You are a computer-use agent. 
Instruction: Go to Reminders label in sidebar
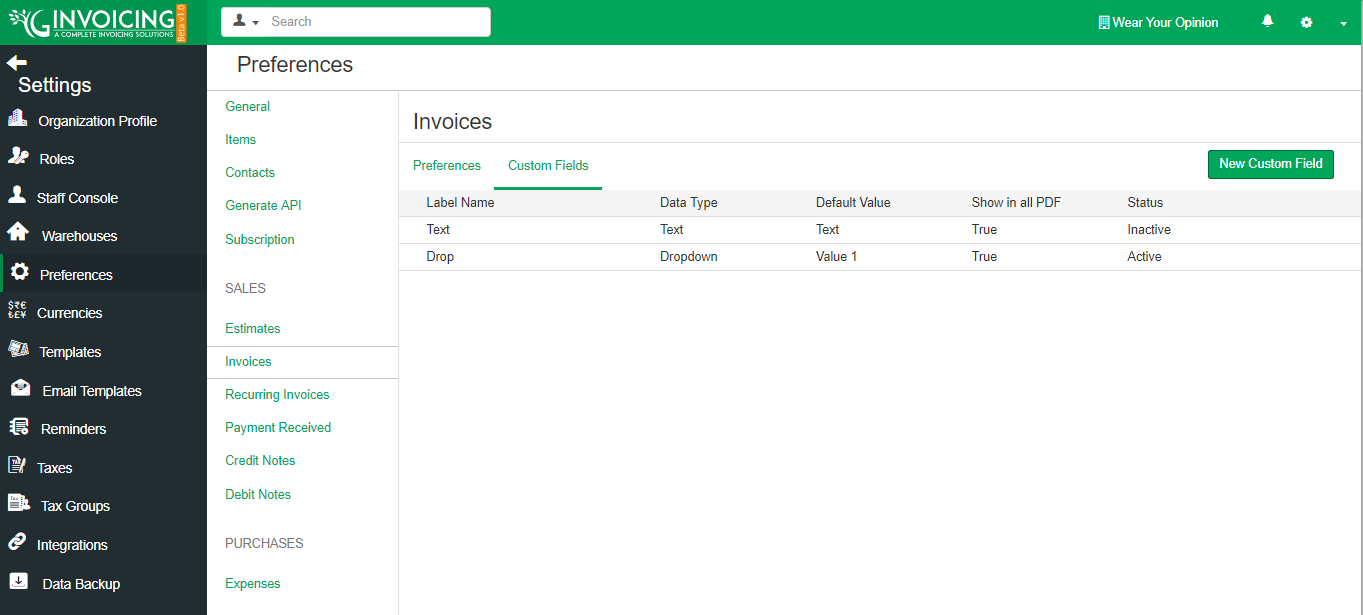pyautogui.click(x=73, y=429)
